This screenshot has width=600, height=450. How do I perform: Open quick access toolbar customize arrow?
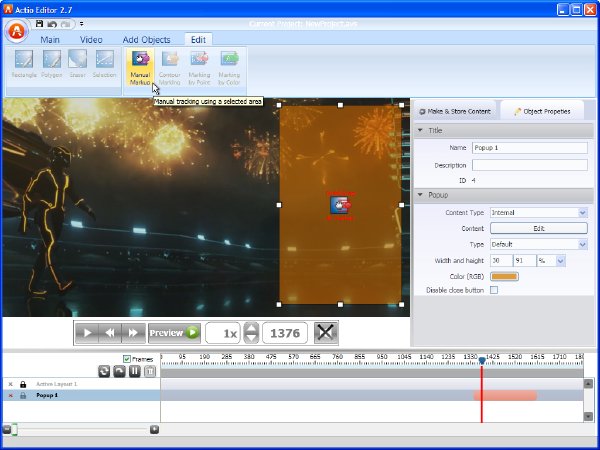pos(82,24)
